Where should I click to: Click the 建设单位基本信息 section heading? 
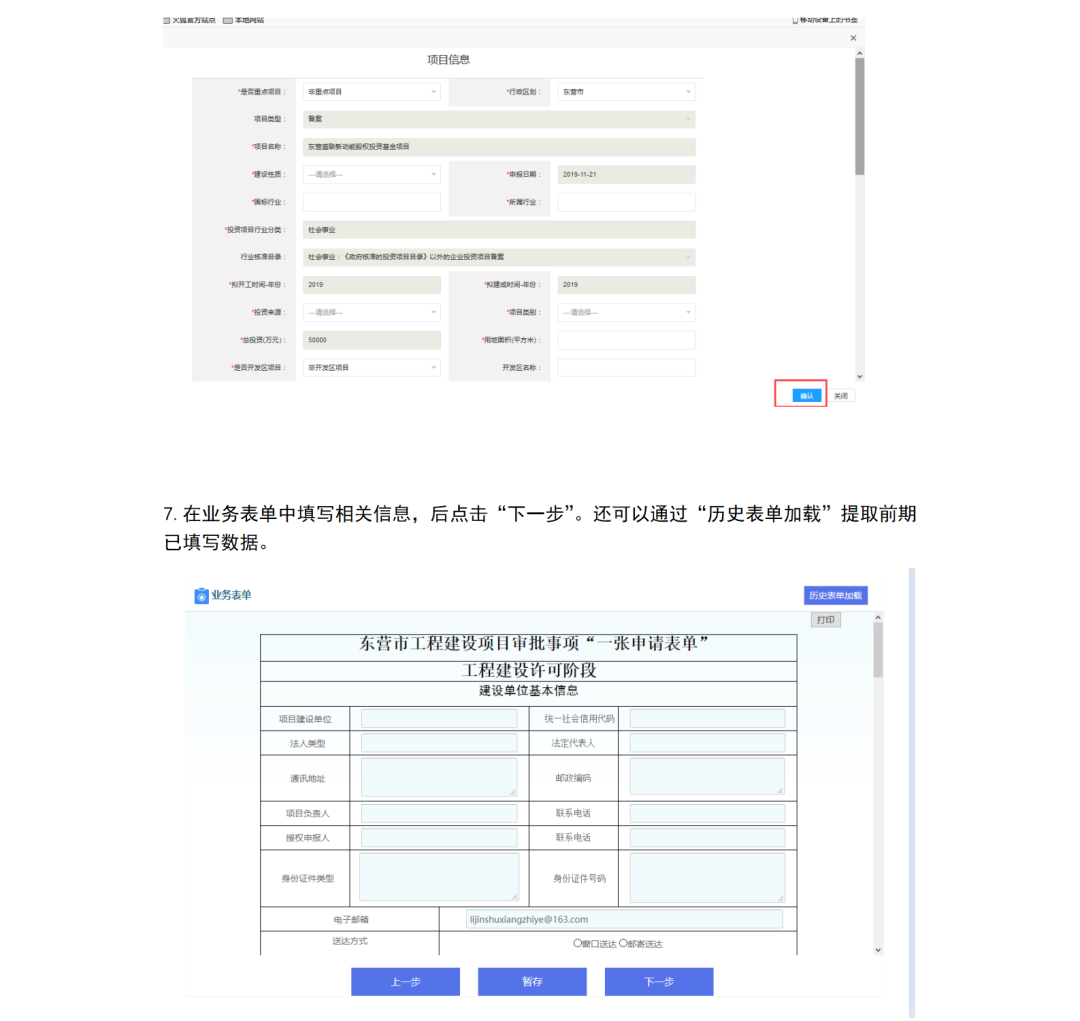coord(529,691)
